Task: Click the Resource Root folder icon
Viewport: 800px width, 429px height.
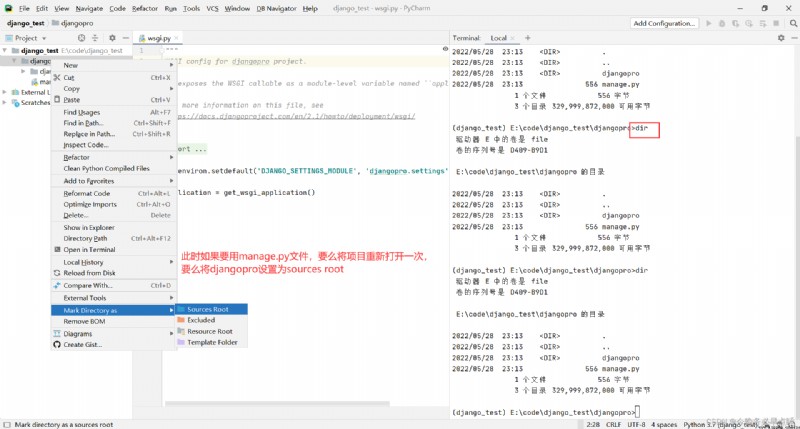Action: coord(181,331)
